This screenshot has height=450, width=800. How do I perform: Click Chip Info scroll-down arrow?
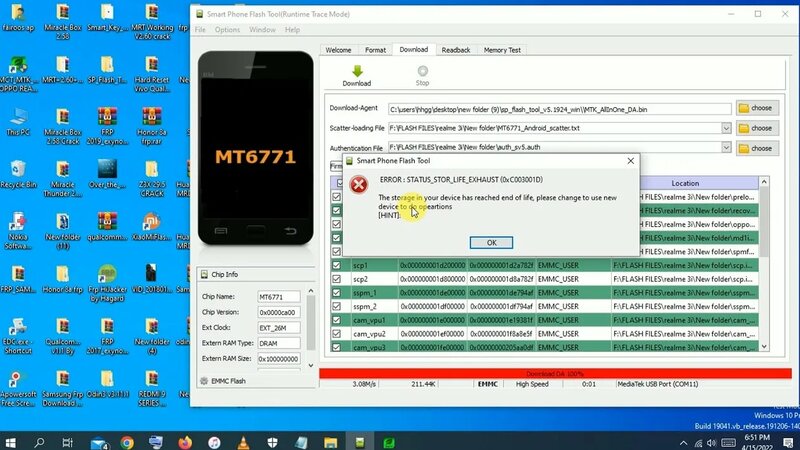pos(311,366)
